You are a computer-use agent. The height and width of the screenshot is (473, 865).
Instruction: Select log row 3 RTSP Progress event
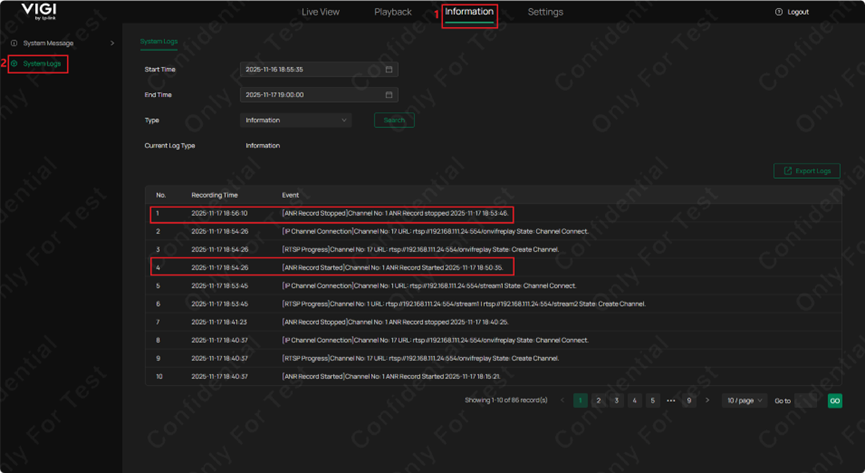(494, 249)
